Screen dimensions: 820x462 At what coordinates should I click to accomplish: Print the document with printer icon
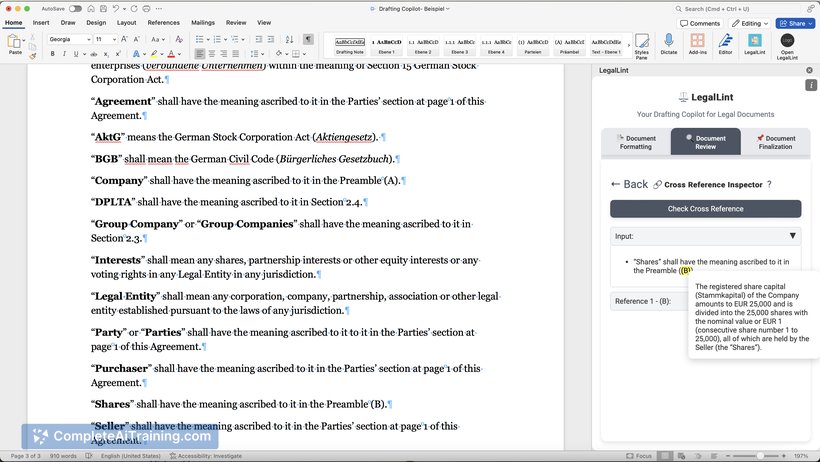click(146, 9)
